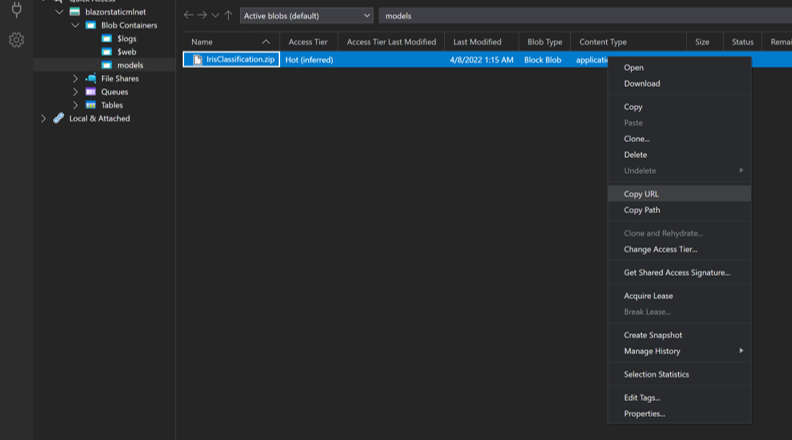Viewport: 792px width, 440px height.
Task: Choose Clone... from the context menu
Action: click(679, 139)
